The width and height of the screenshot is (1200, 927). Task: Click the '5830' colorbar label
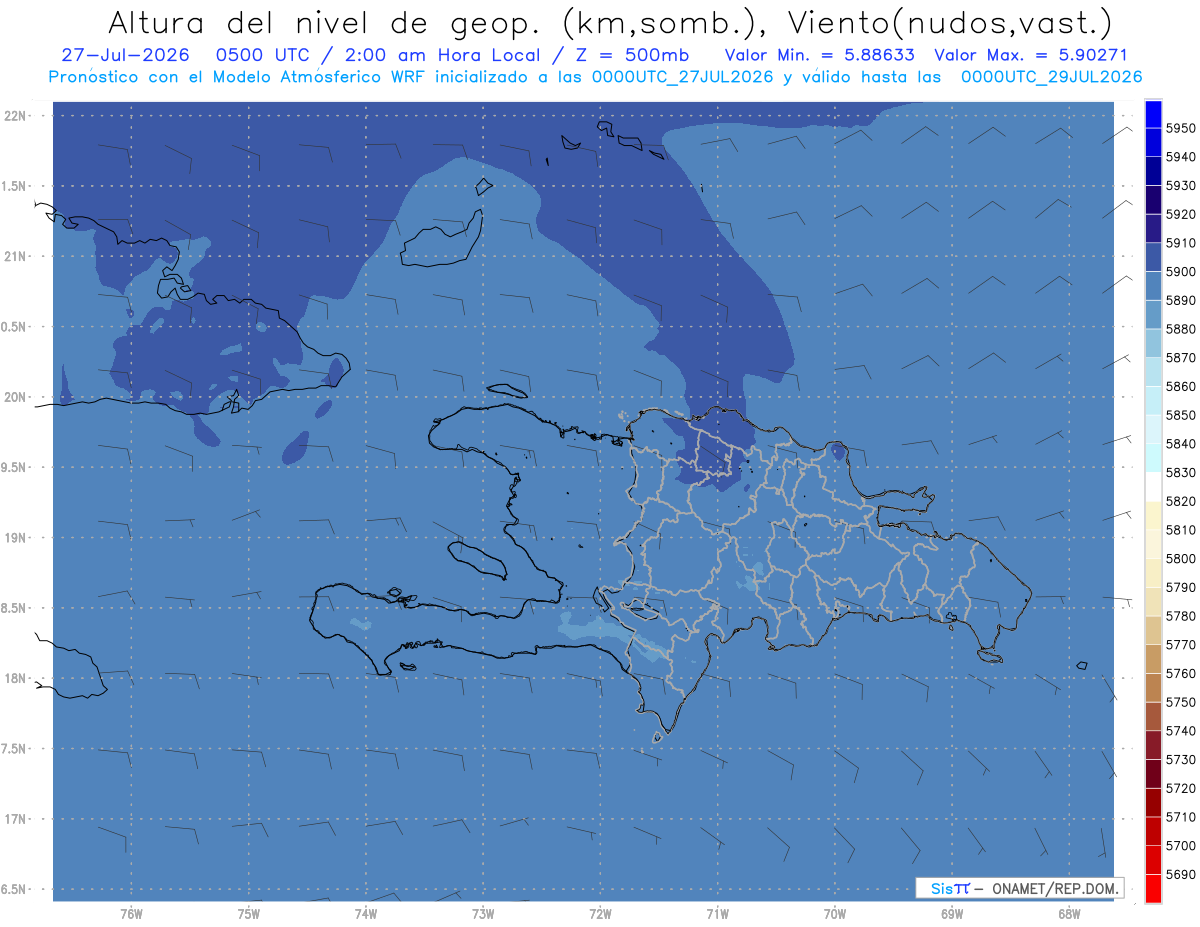[x=1181, y=473]
